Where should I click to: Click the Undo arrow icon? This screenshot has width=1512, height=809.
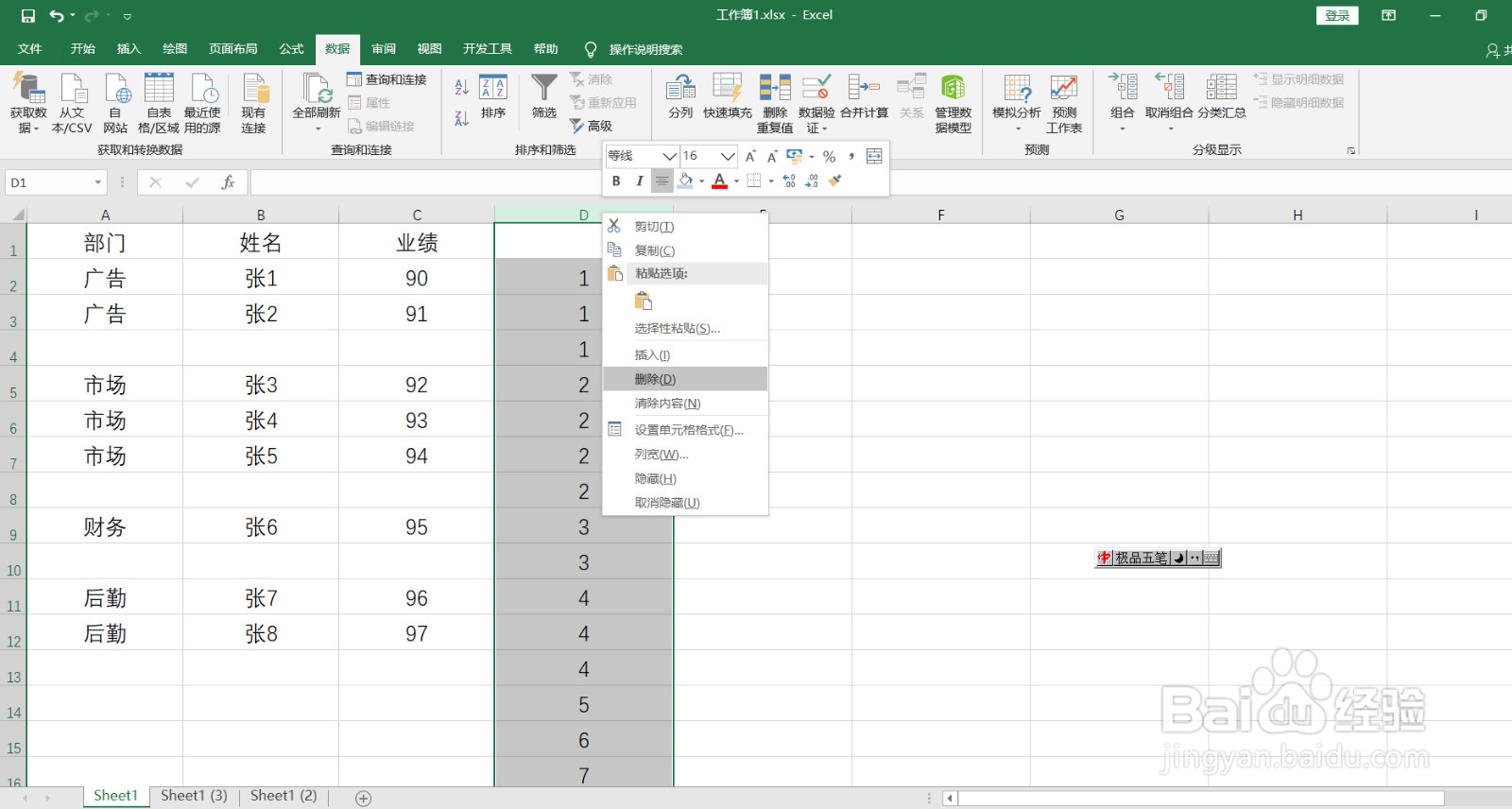(x=56, y=15)
